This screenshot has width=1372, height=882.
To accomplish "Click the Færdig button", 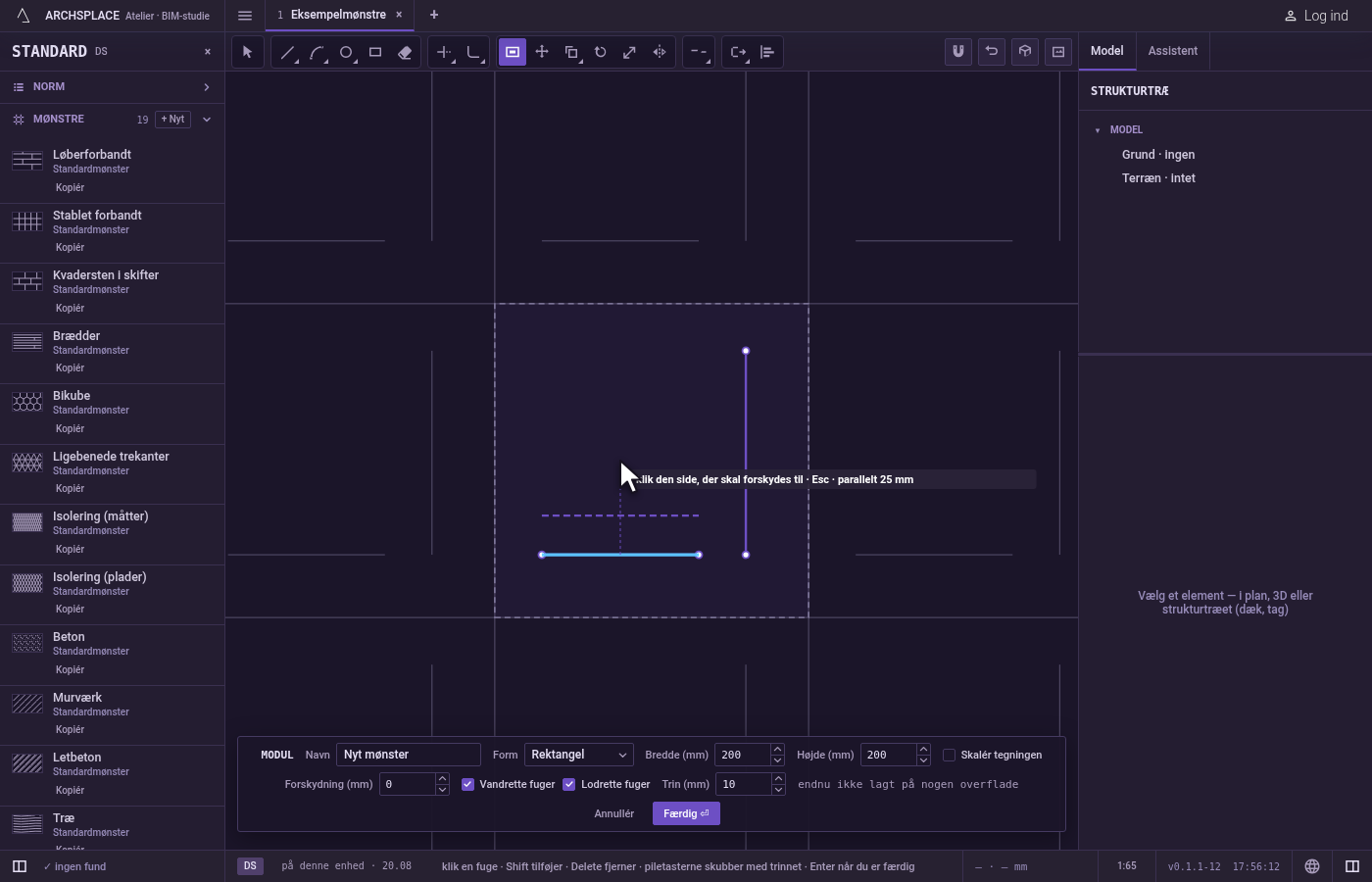I will (686, 813).
